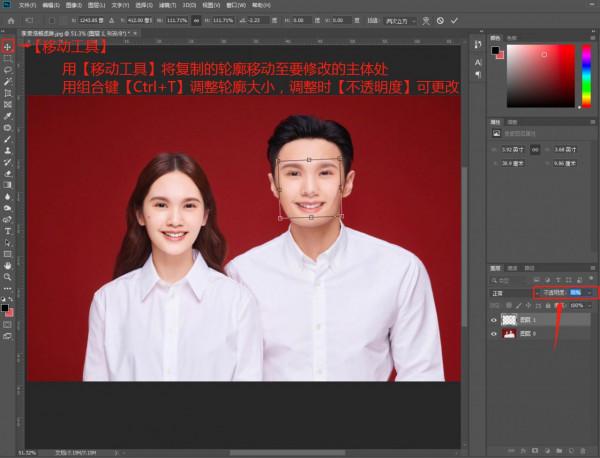Cancel the transform with the circle-slash icon

tap(440, 20)
